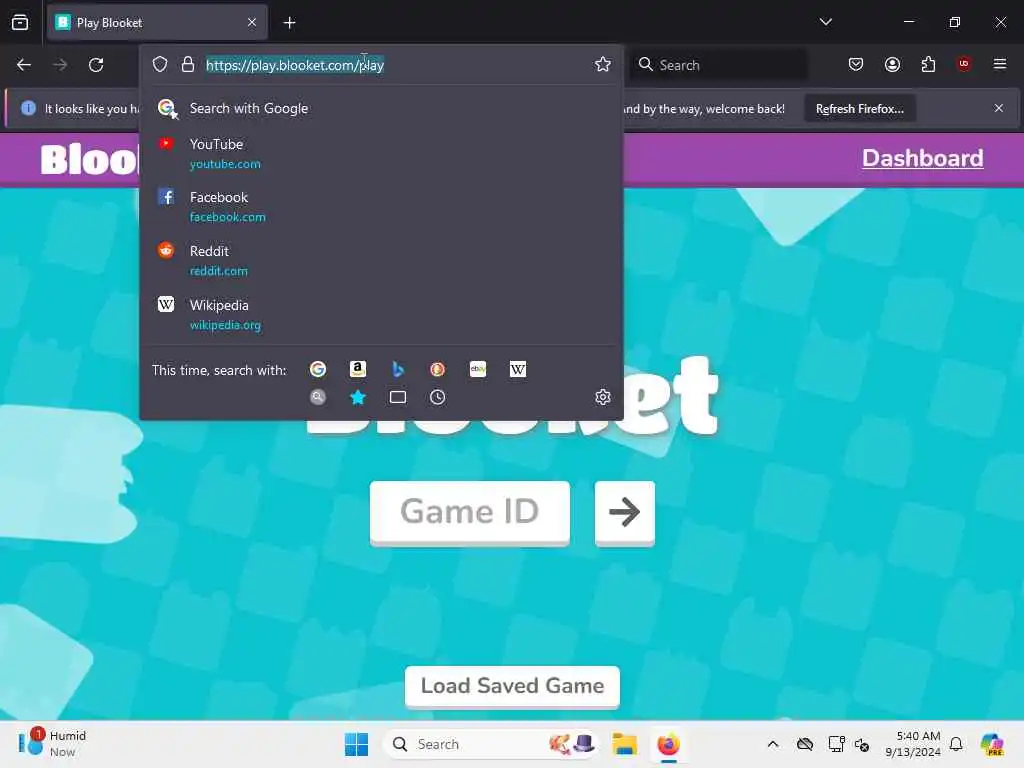Search this time with Google icon
Image resolution: width=1024 pixels, height=768 pixels.
click(x=318, y=370)
